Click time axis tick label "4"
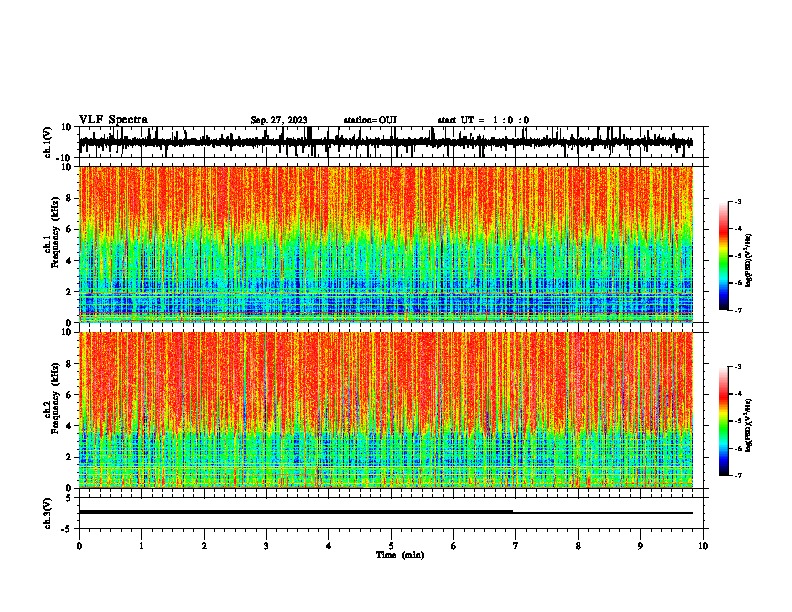 [x=329, y=546]
